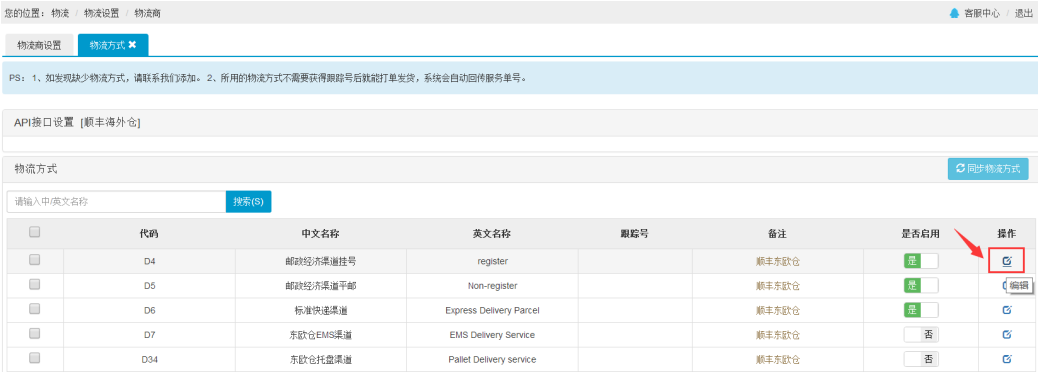Disable the 是否启用 switch for D6
This screenshot has height=381, width=1040.
[x=921, y=310]
